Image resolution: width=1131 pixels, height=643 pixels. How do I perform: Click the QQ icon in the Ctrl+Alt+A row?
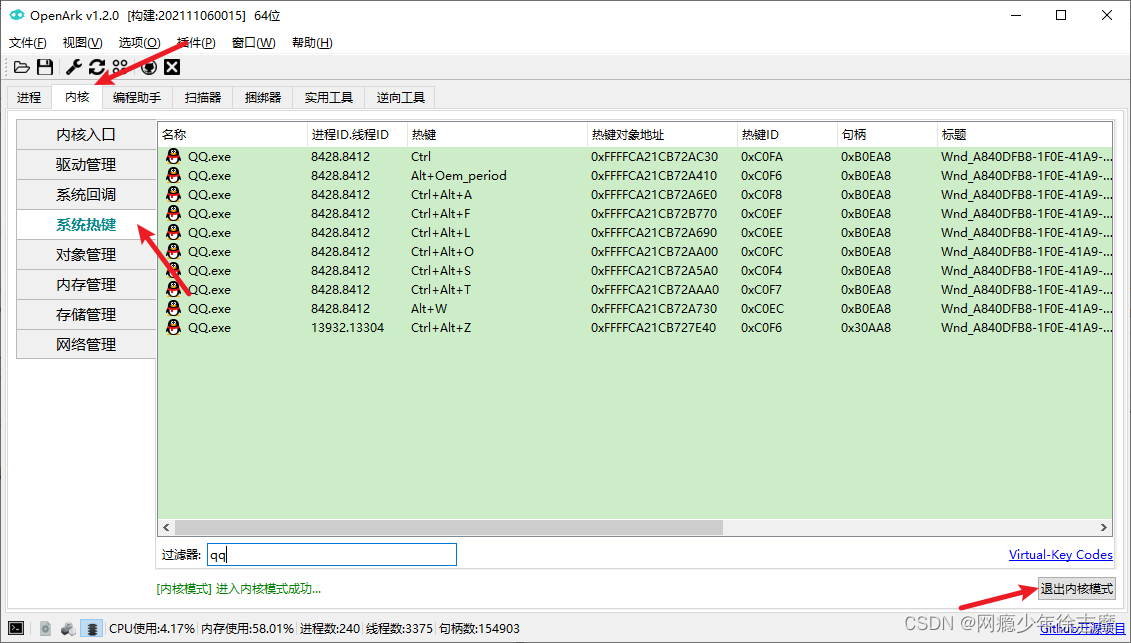174,194
